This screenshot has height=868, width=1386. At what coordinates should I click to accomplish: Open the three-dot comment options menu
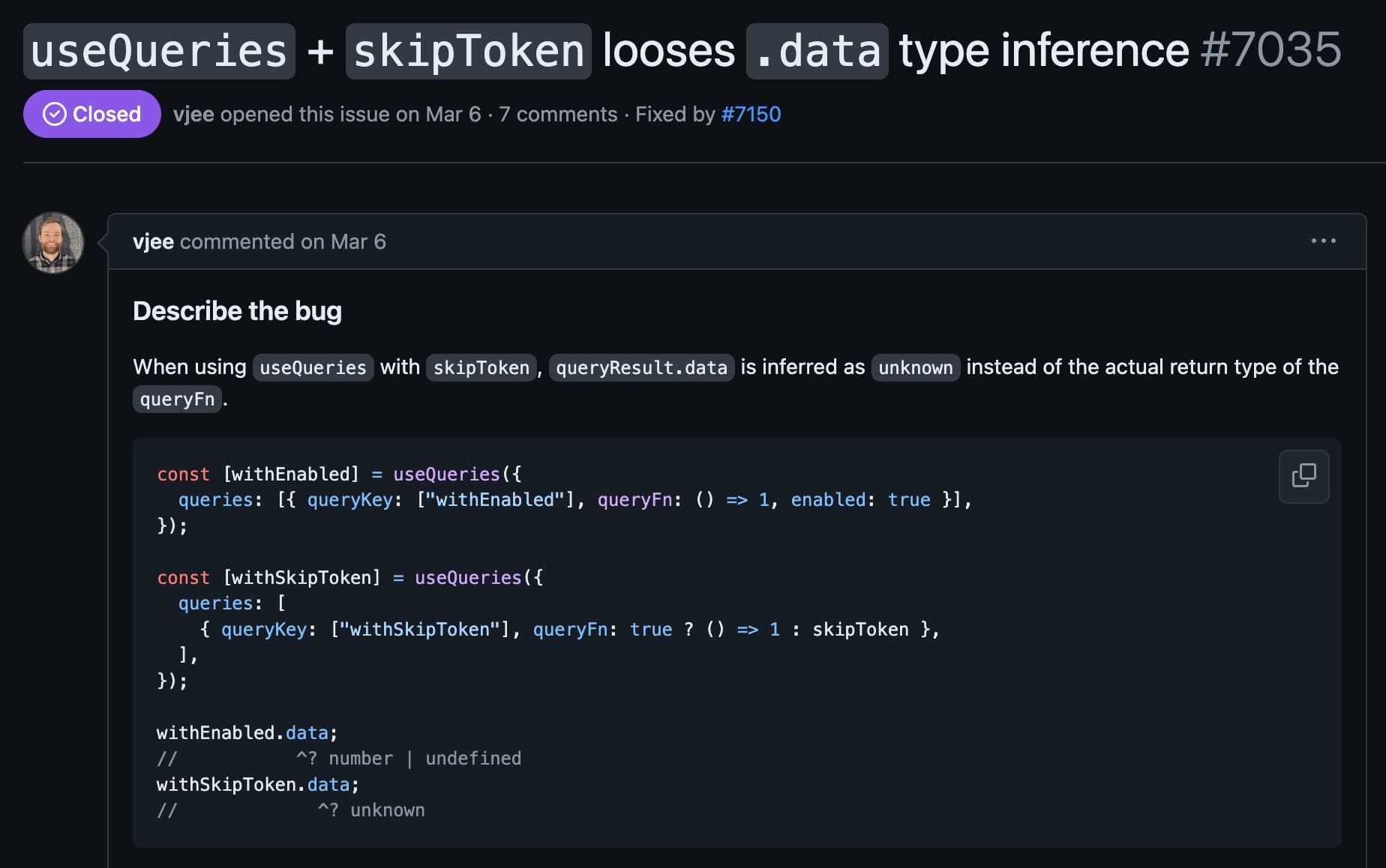click(x=1323, y=241)
